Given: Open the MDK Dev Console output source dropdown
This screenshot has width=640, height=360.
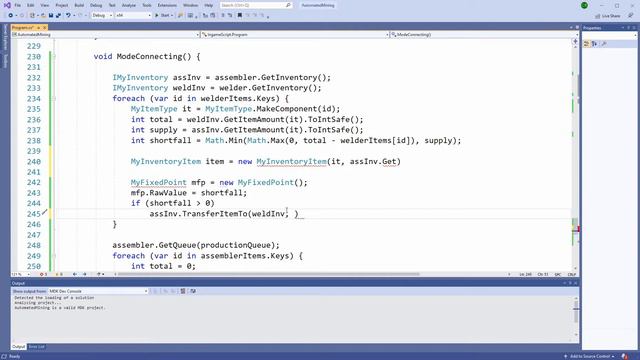Looking at the screenshot, I should 98,291.
